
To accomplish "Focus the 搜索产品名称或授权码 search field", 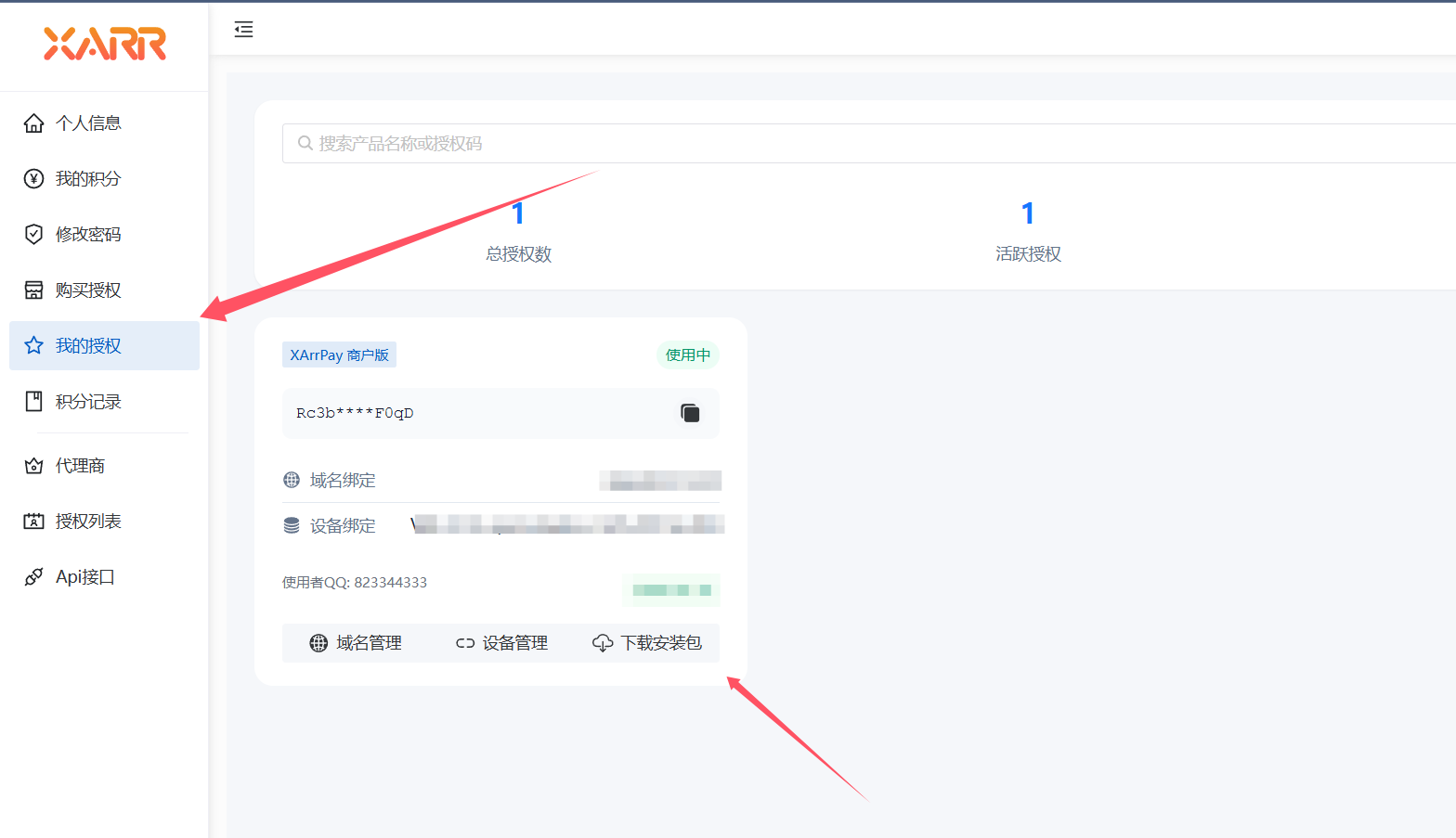I will click(869, 143).
